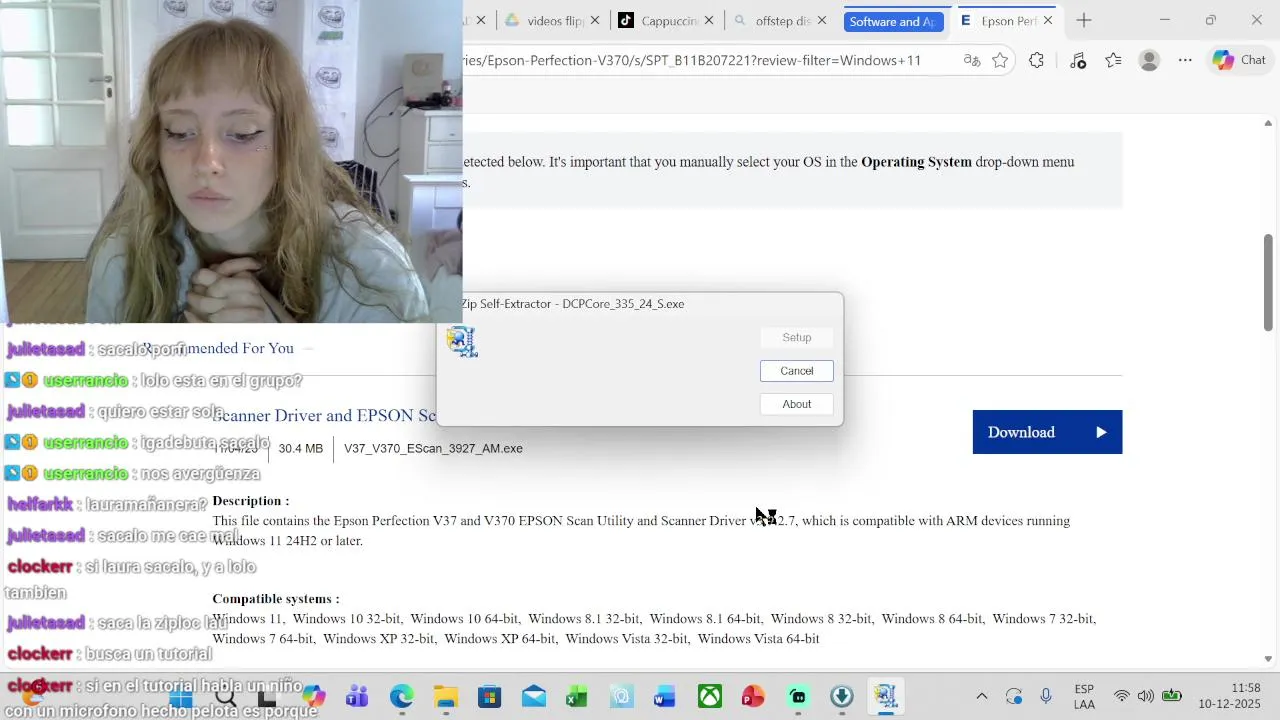This screenshot has width=1280, height=720.
Task: Click the Edge sync tray icon
Action: [1014, 696]
